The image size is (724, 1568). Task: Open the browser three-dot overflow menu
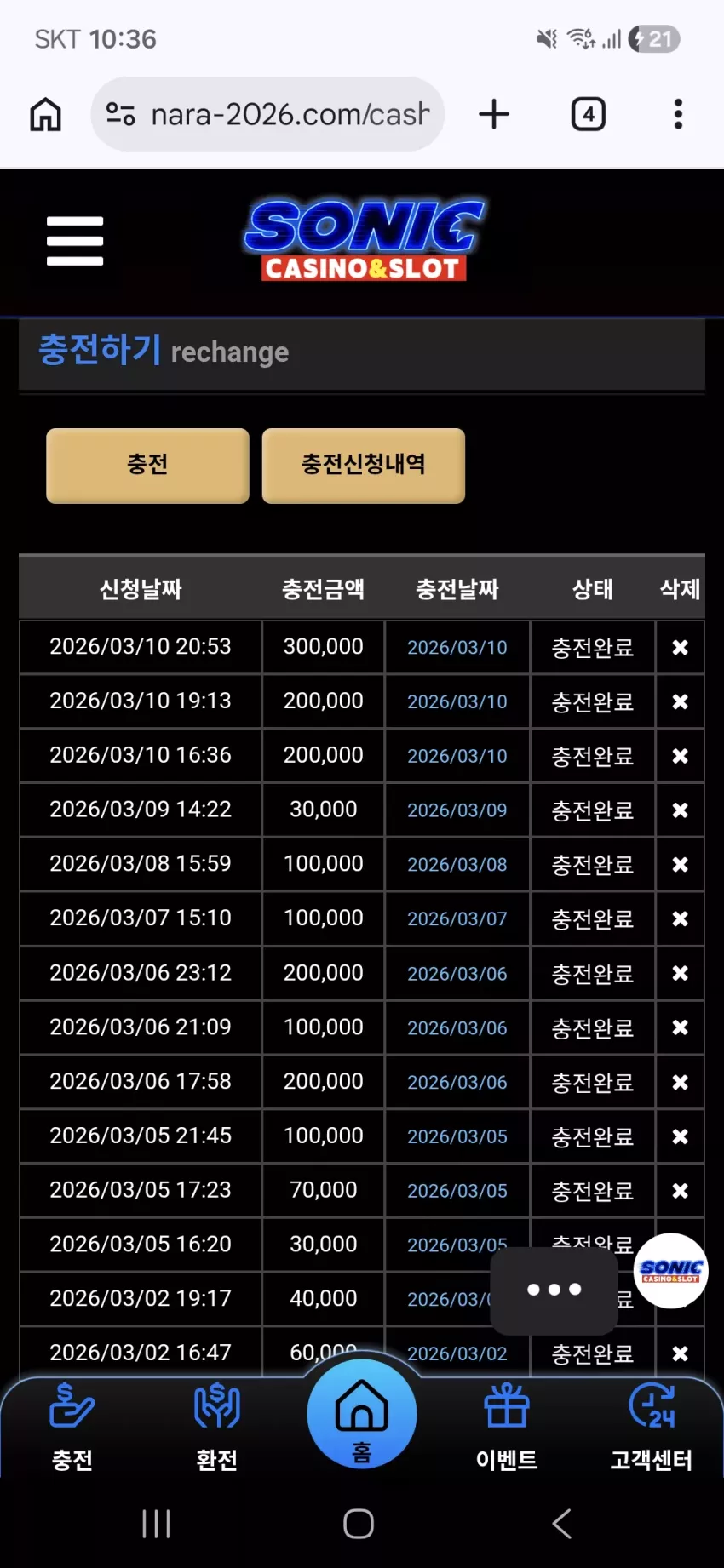coord(678,114)
